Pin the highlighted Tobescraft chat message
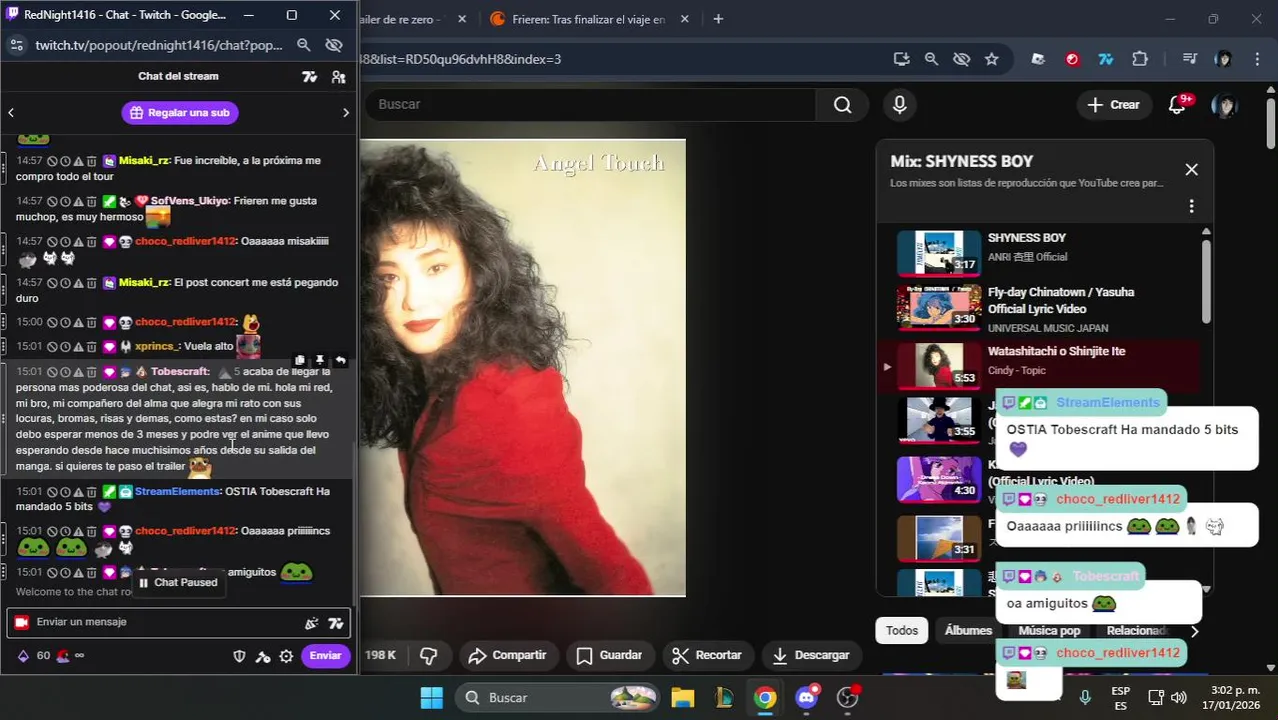Image resolution: width=1278 pixels, height=720 pixels. tap(320, 361)
